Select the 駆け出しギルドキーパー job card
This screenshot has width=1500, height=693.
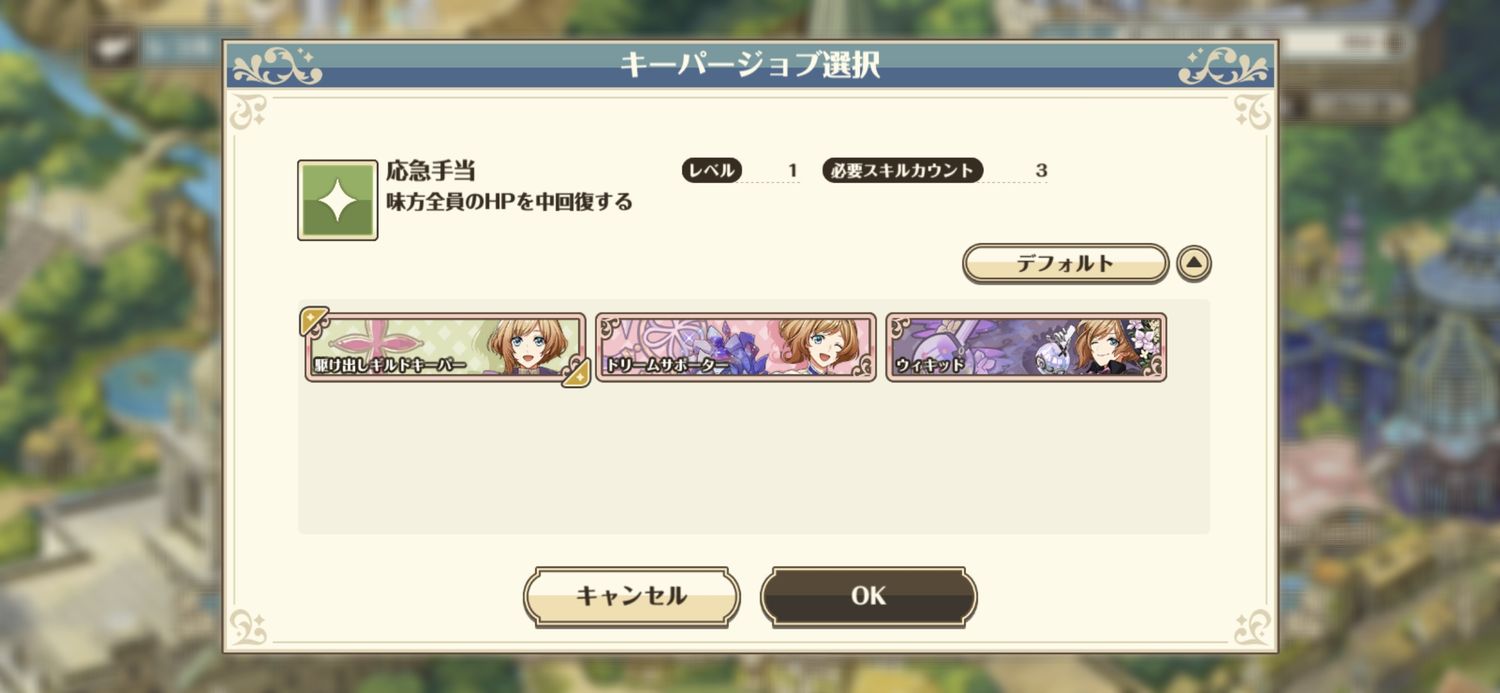click(x=445, y=347)
